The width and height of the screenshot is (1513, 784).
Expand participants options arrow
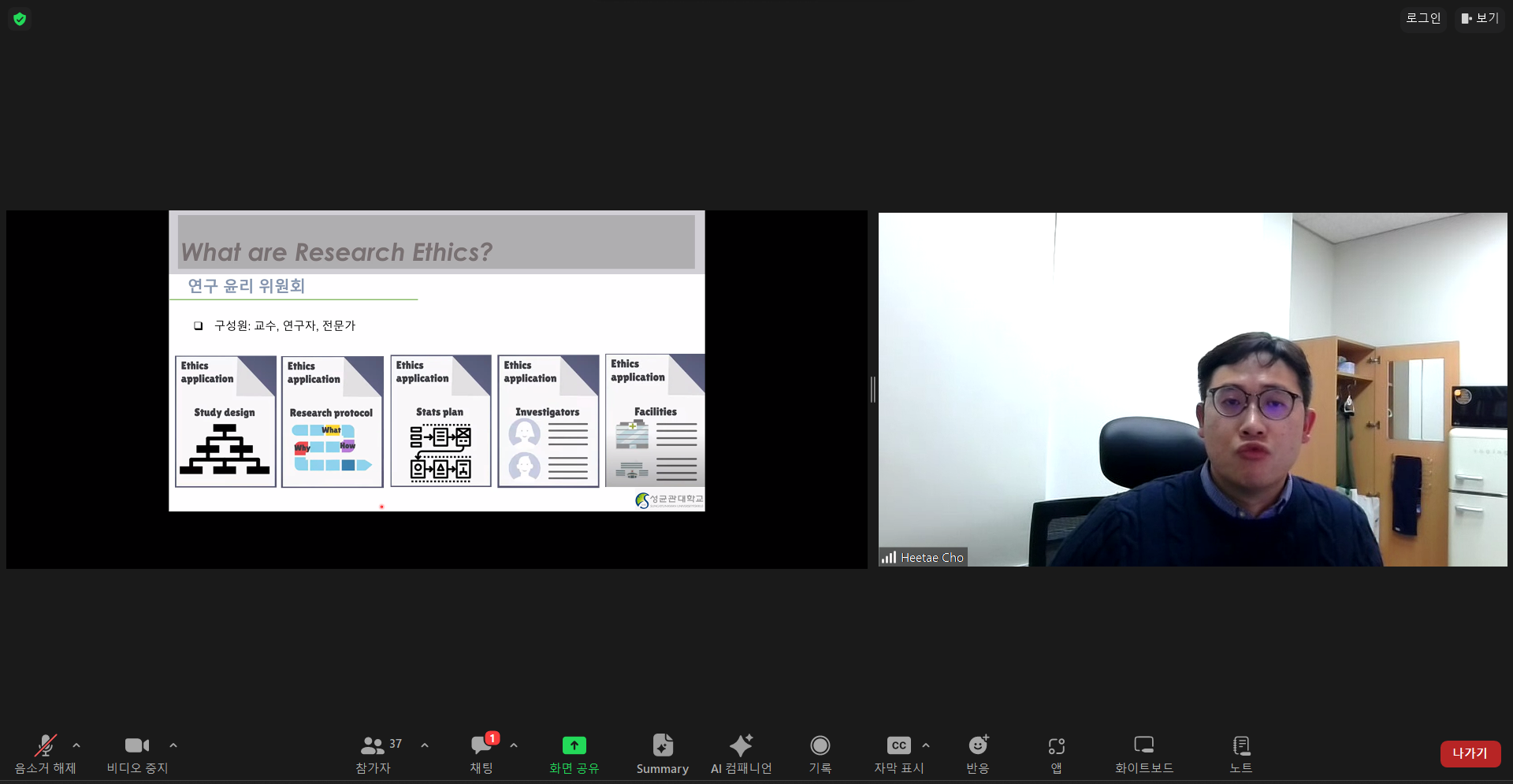pyautogui.click(x=425, y=745)
